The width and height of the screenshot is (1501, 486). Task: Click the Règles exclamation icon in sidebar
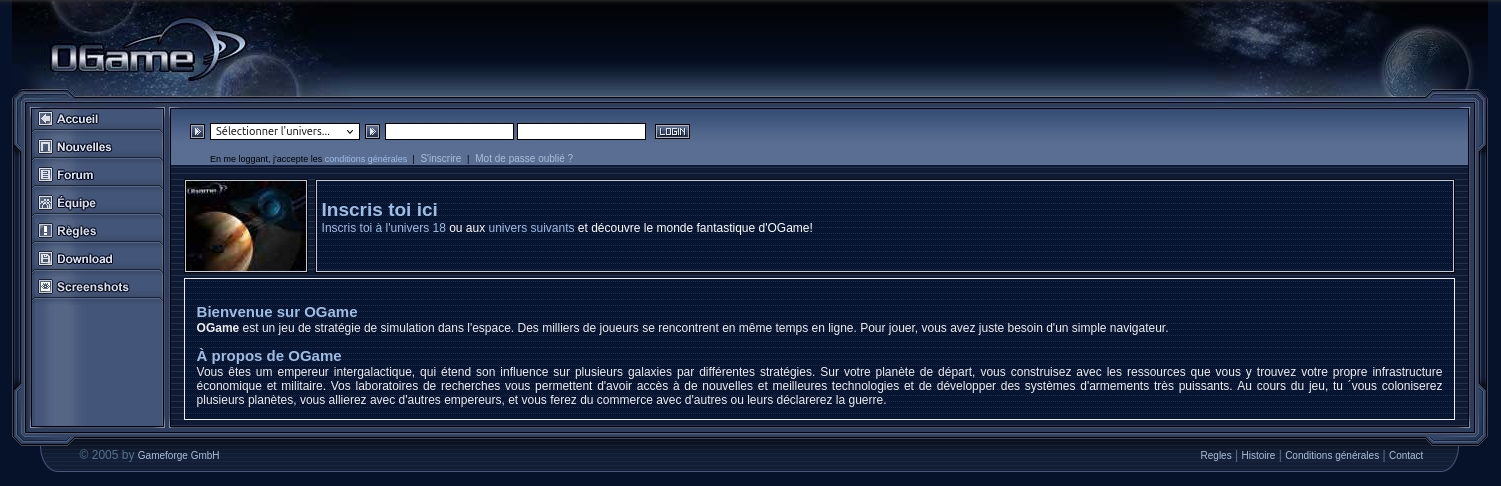pyautogui.click(x=45, y=231)
